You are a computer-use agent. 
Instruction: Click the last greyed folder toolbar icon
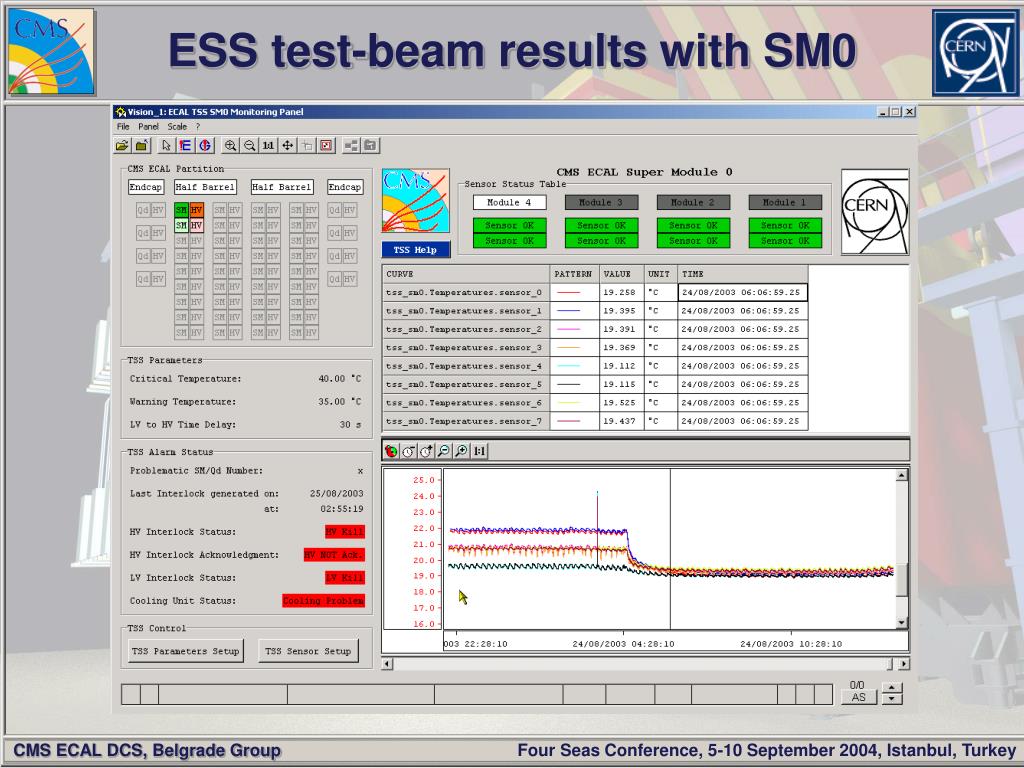(370, 146)
